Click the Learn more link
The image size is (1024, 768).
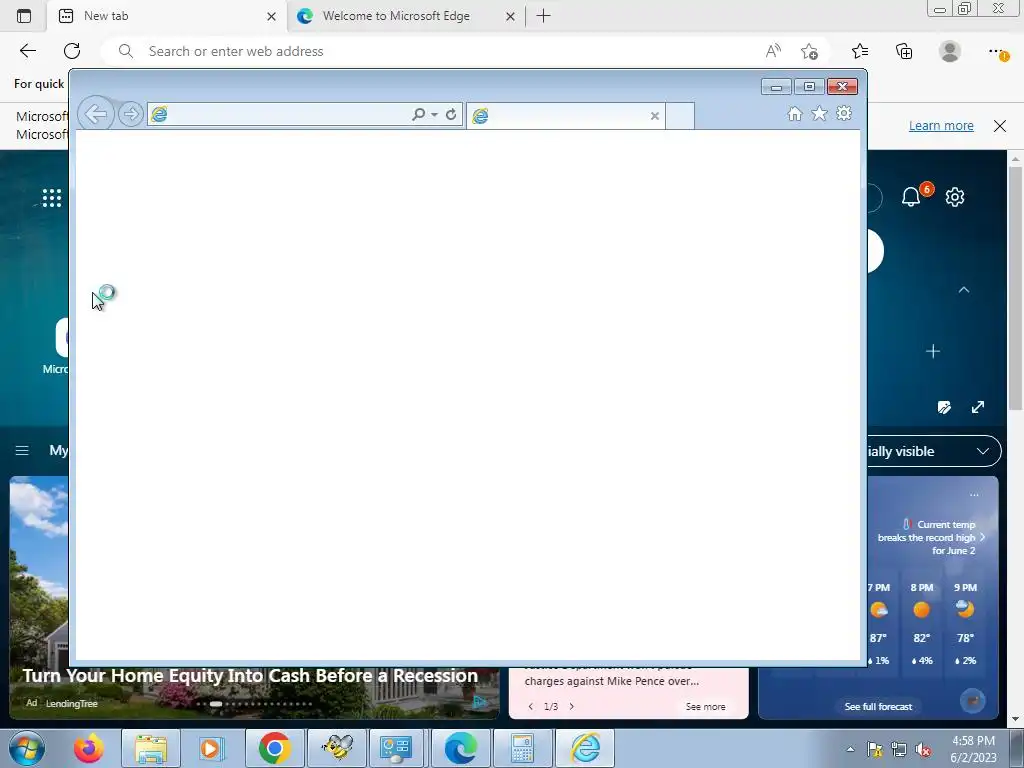click(x=941, y=125)
